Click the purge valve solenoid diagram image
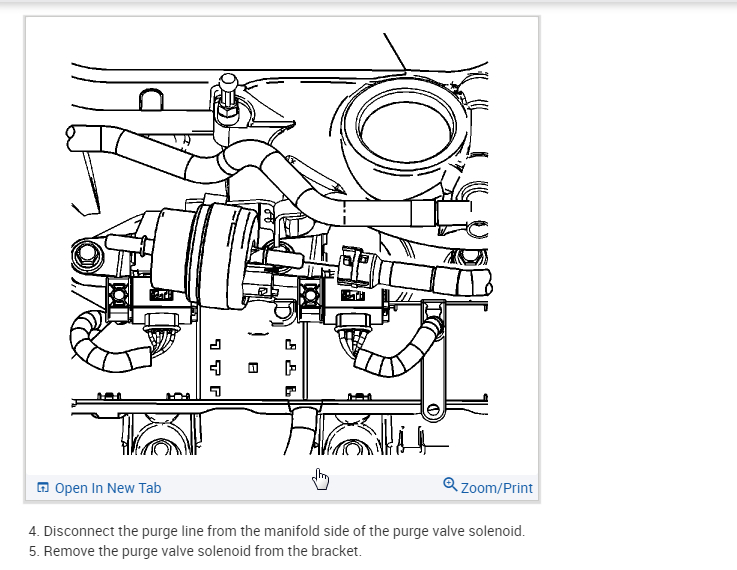737x570 pixels. (280, 244)
